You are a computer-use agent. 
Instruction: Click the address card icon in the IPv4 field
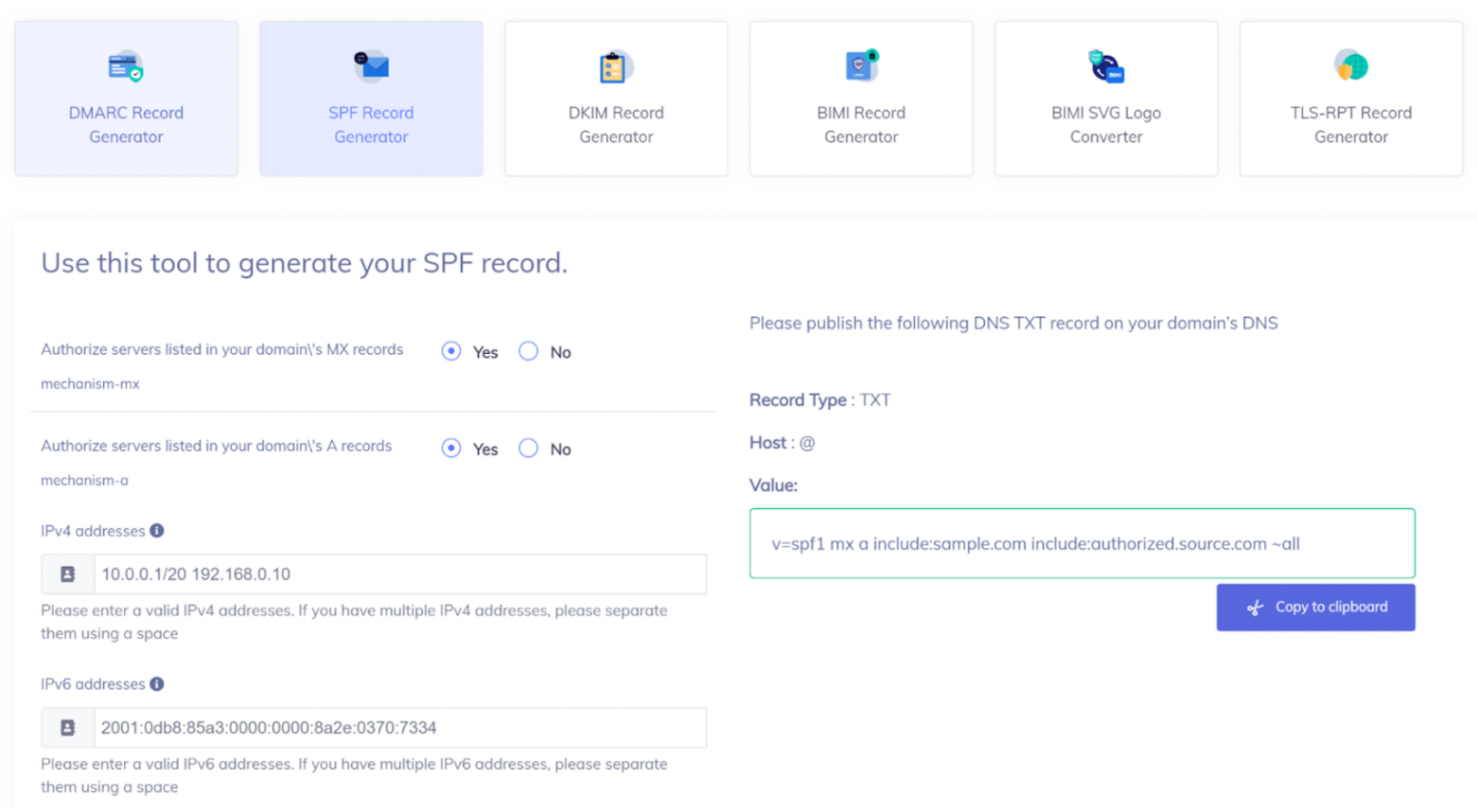tap(65, 574)
